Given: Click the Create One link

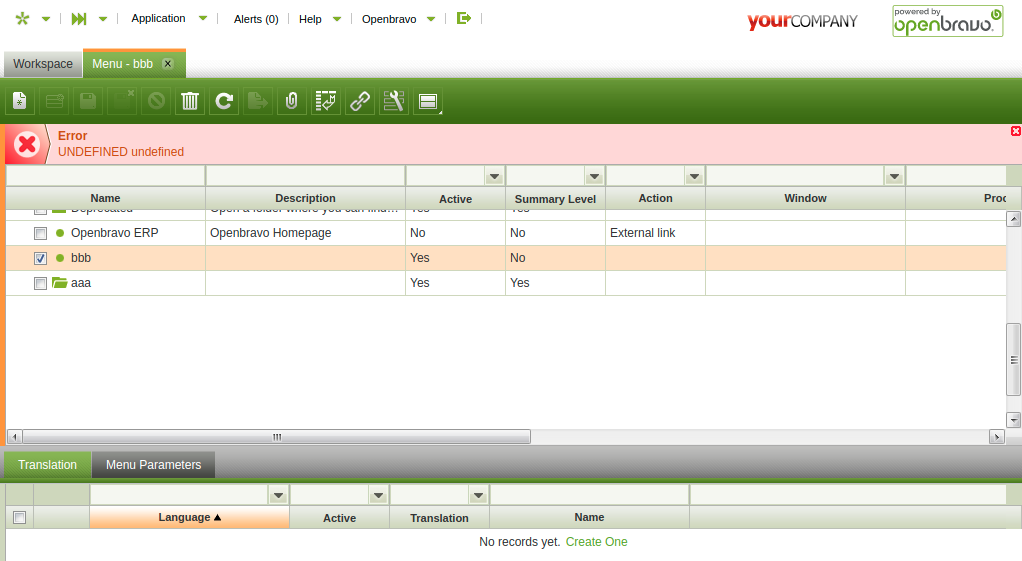Looking at the screenshot, I should click(x=596, y=541).
